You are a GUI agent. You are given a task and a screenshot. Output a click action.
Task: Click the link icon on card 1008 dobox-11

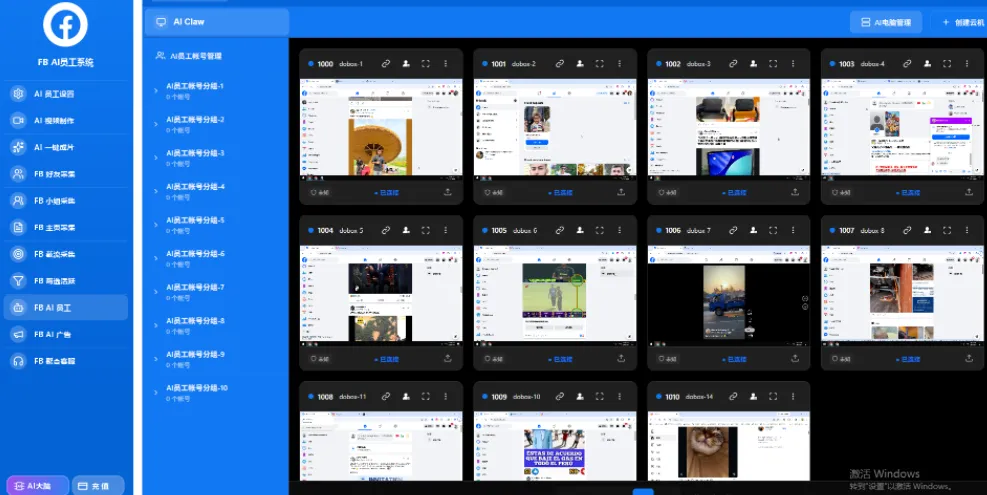point(386,397)
